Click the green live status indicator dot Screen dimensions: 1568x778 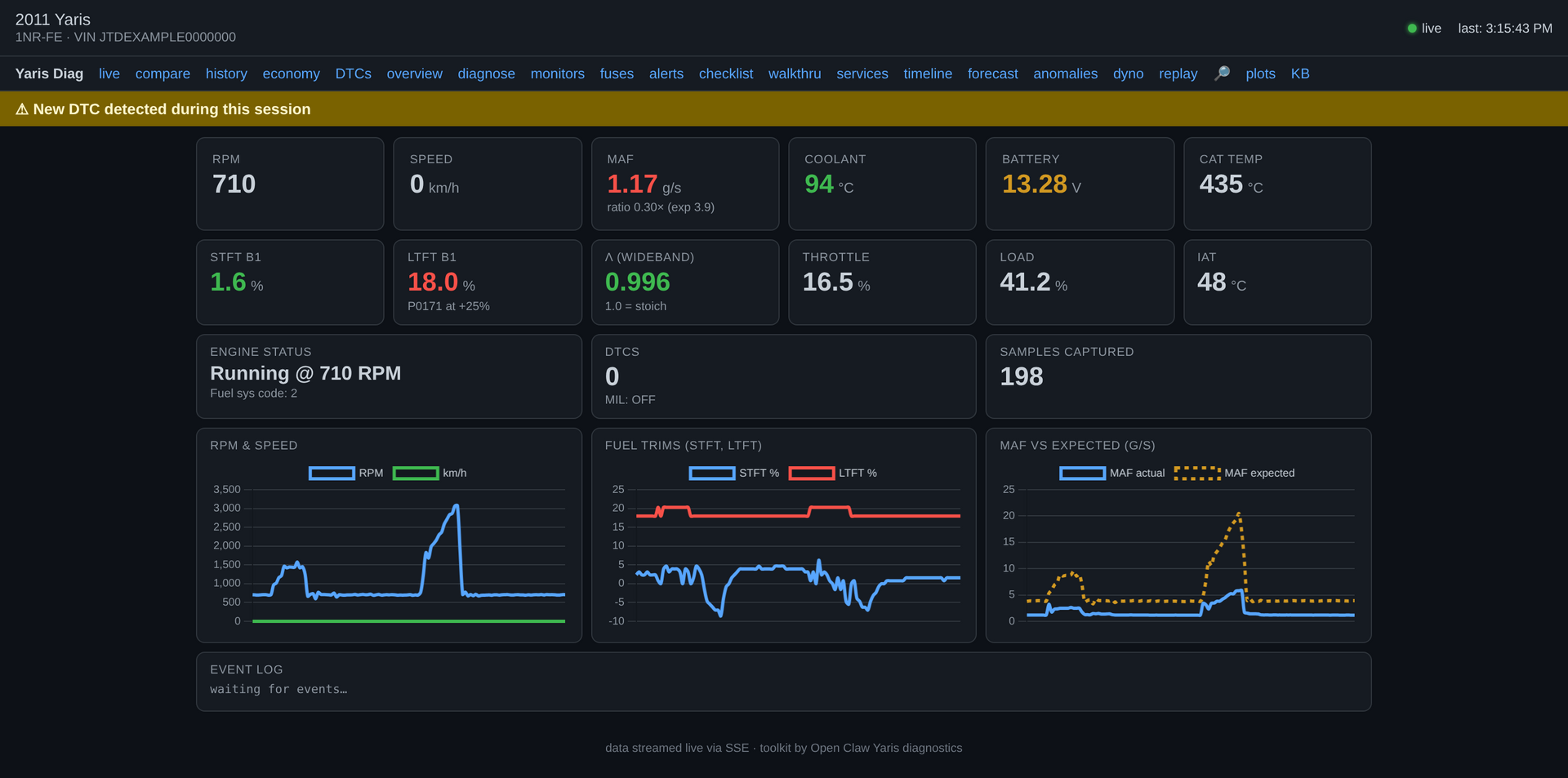point(1411,29)
